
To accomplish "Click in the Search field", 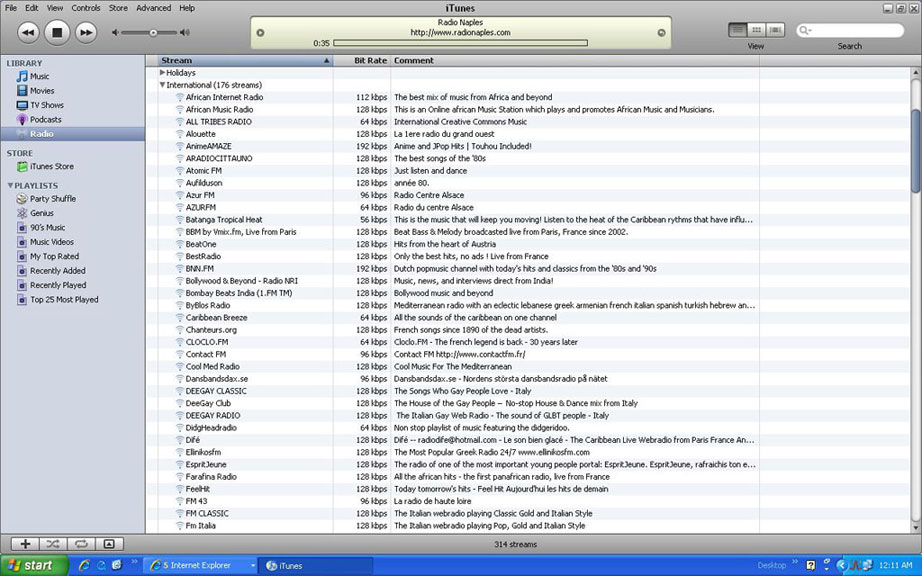I will click(x=850, y=30).
